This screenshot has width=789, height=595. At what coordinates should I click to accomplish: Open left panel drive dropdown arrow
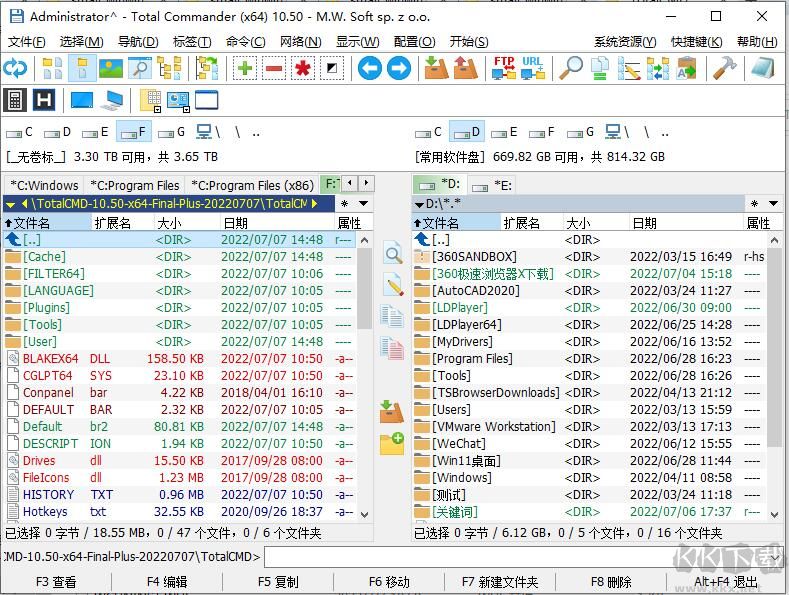10,204
